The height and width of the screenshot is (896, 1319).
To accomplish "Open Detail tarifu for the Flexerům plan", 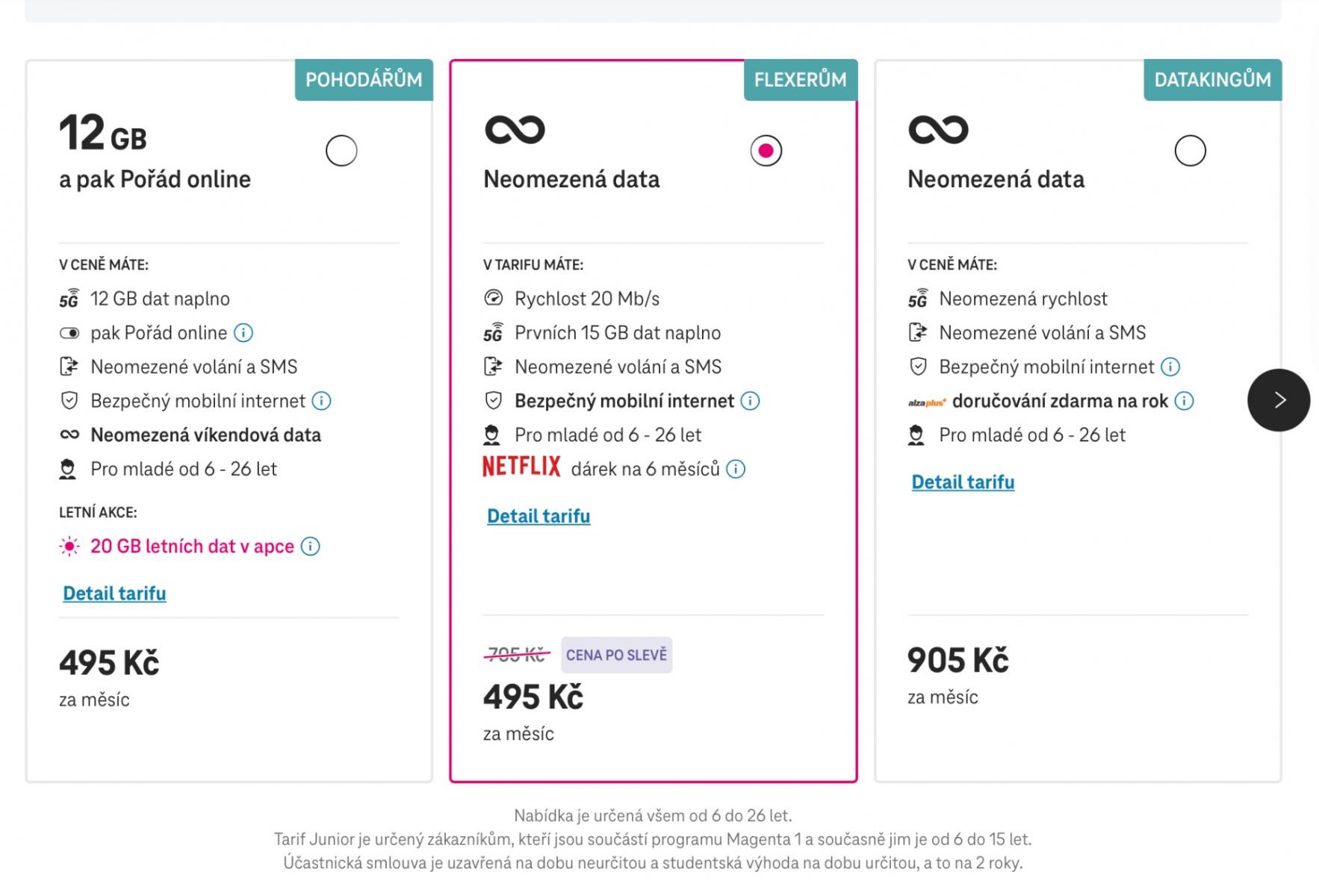I will pos(539,516).
